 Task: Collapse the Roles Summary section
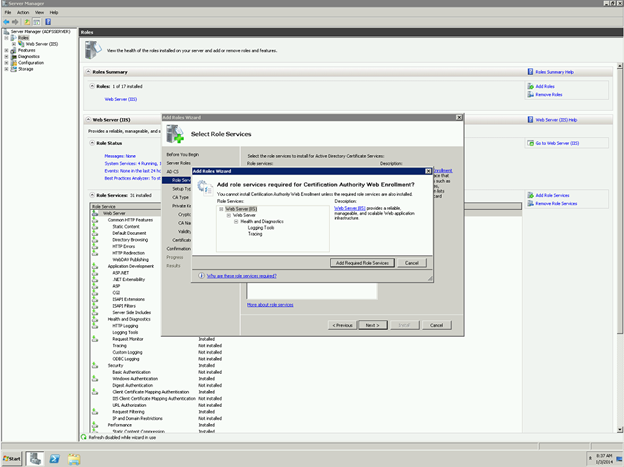88,72
